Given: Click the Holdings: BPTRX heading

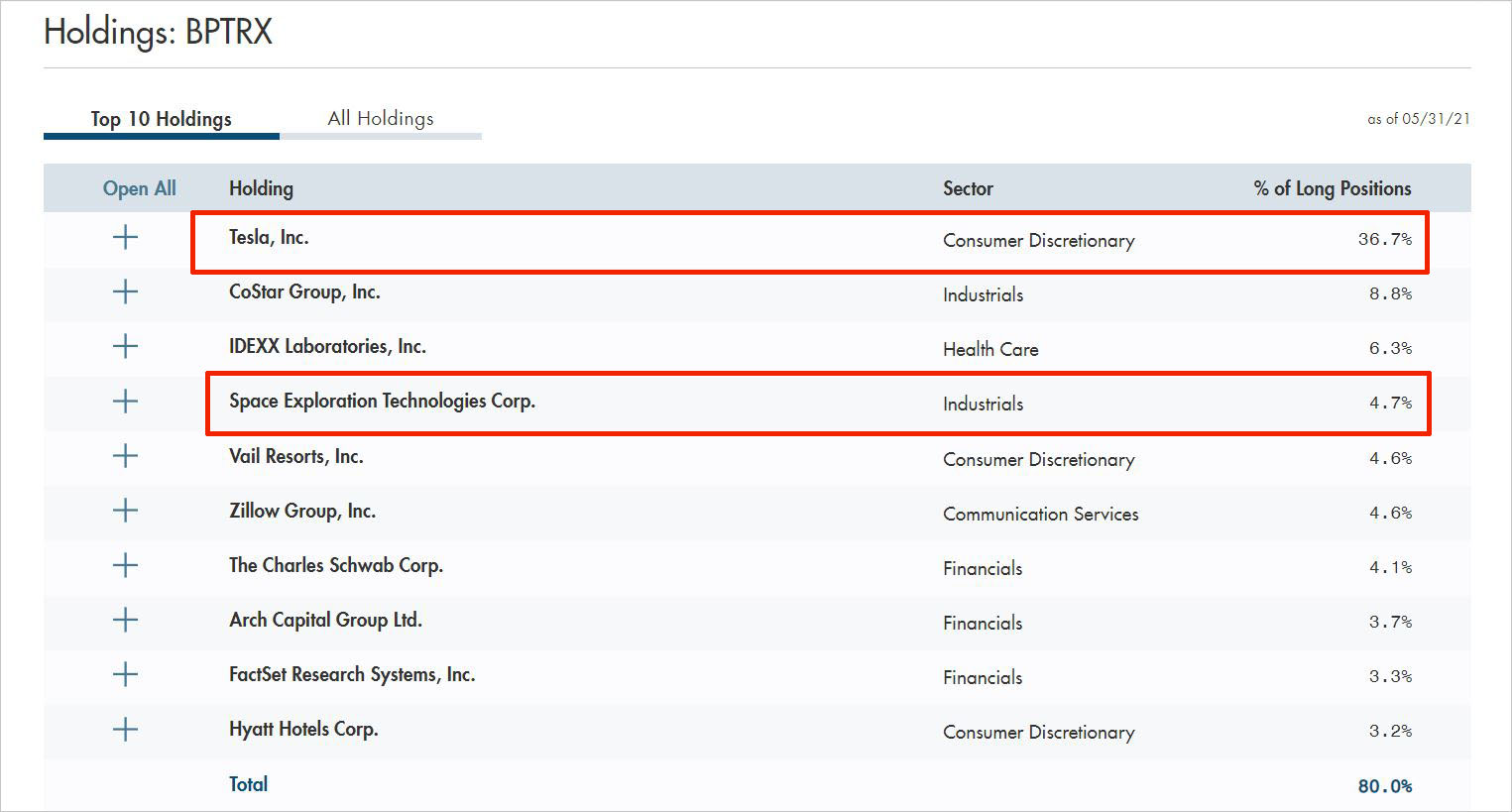Looking at the screenshot, I should coord(158,32).
